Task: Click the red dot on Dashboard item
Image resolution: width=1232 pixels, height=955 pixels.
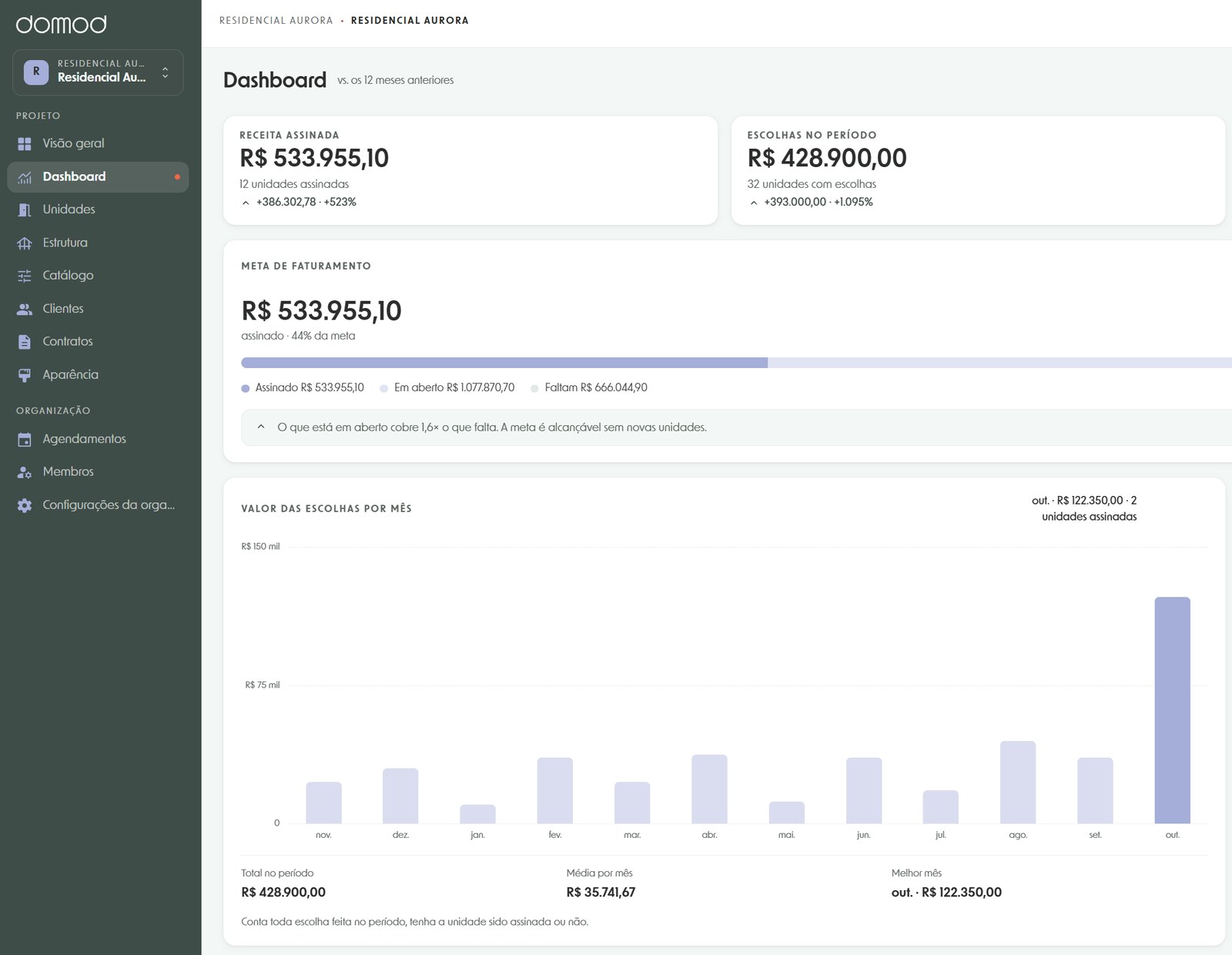Action: coord(177,177)
